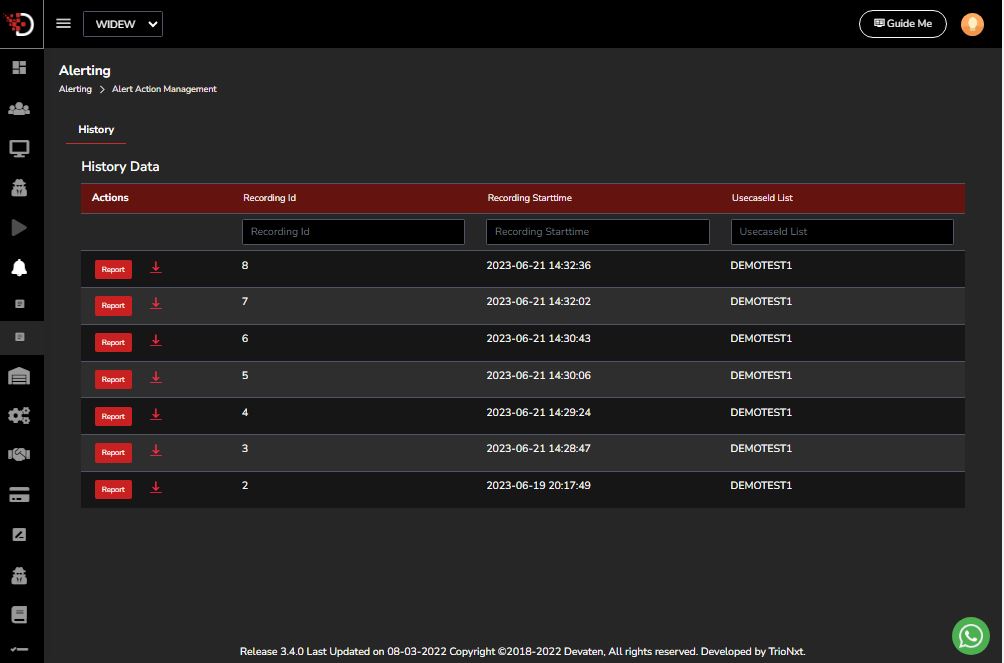Download recording 8 data
Image resolution: width=1004 pixels, height=663 pixels.
(x=156, y=268)
